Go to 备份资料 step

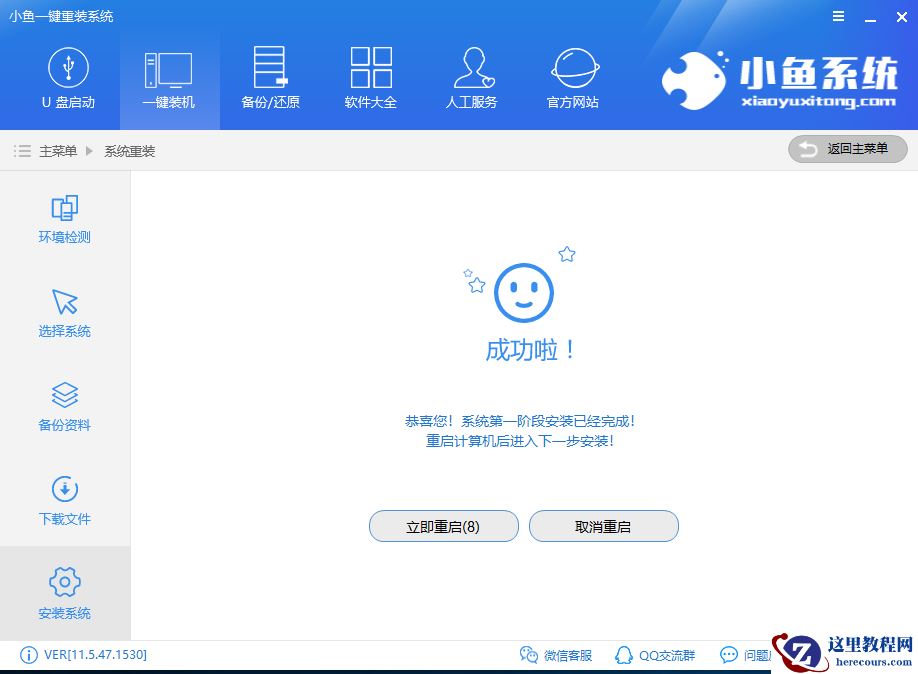click(64, 405)
